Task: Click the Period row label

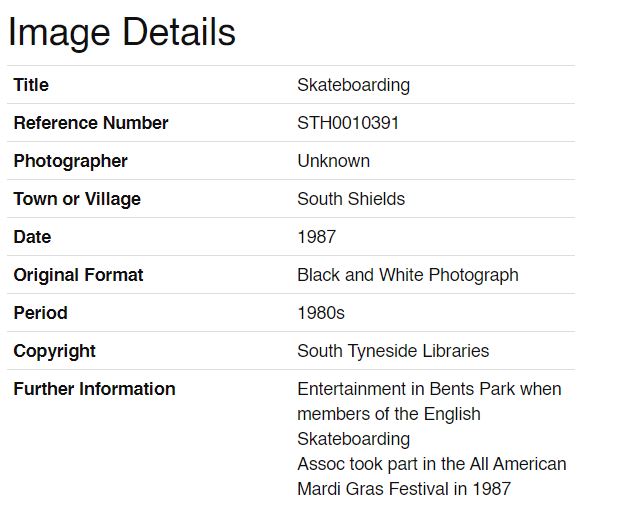Action: click(x=41, y=313)
